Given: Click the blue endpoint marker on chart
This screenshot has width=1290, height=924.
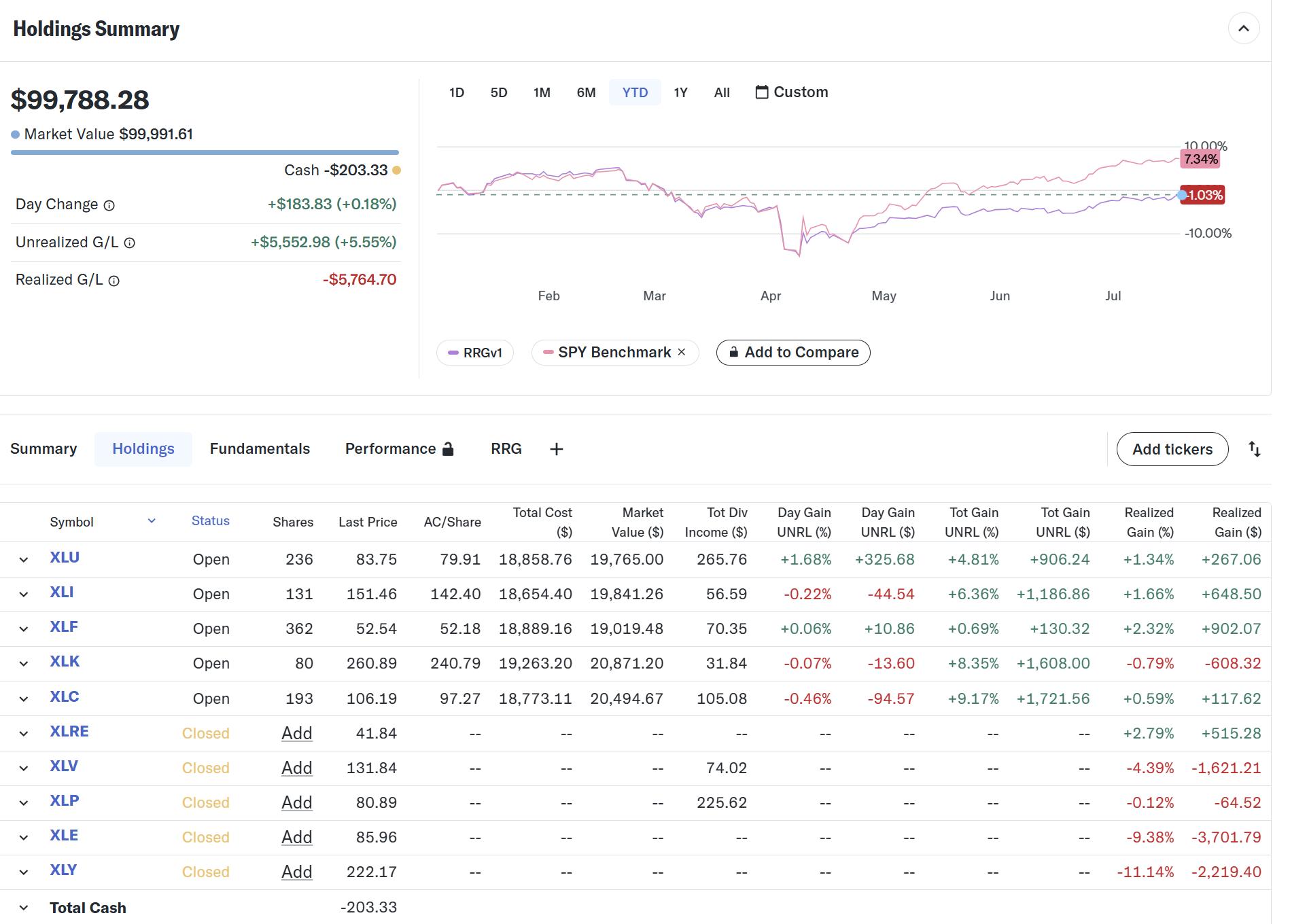Looking at the screenshot, I should pos(1182,196).
